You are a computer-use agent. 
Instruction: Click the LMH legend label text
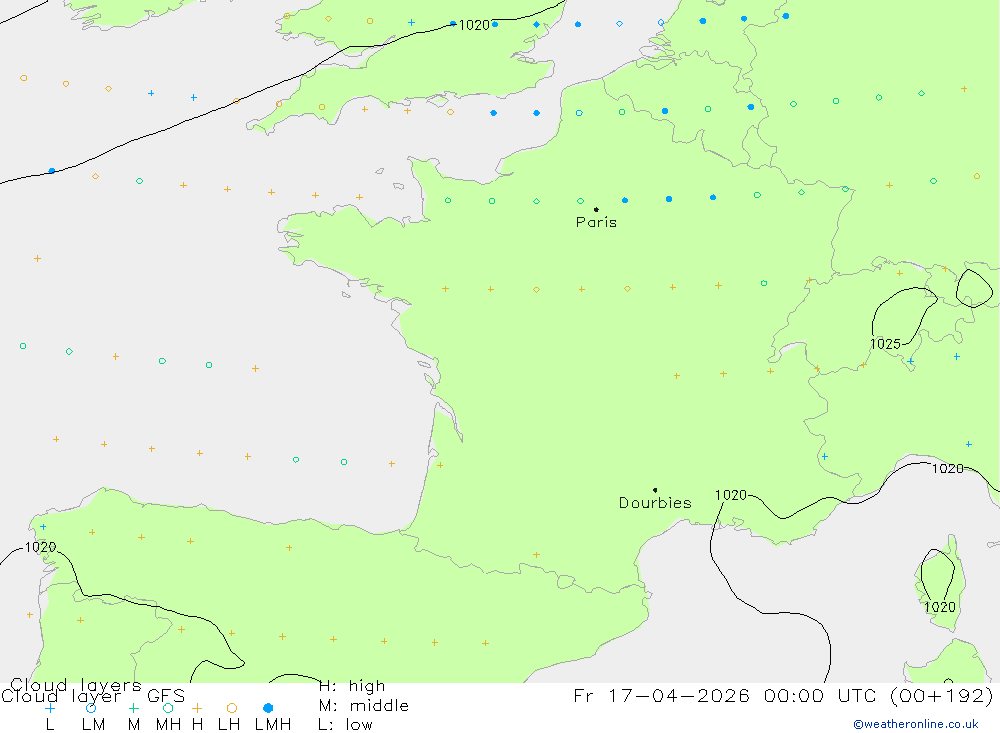tap(273, 725)
